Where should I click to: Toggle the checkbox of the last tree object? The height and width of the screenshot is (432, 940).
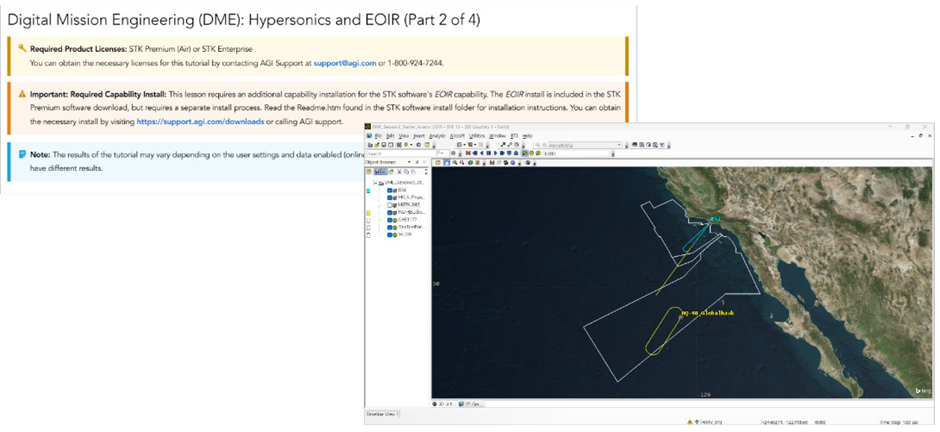coord(390,235)
